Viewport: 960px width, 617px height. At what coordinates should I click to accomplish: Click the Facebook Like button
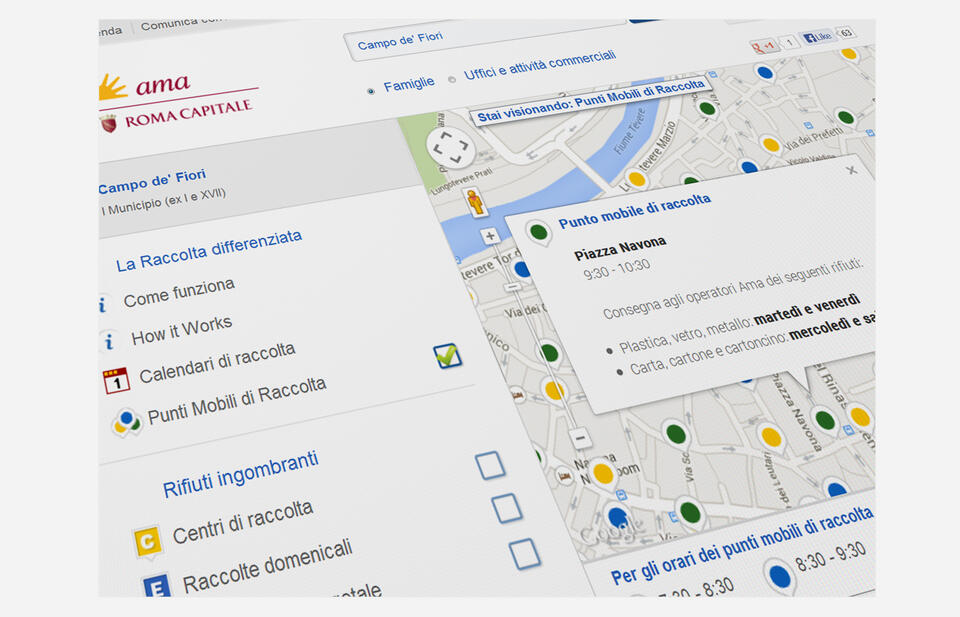817,37
